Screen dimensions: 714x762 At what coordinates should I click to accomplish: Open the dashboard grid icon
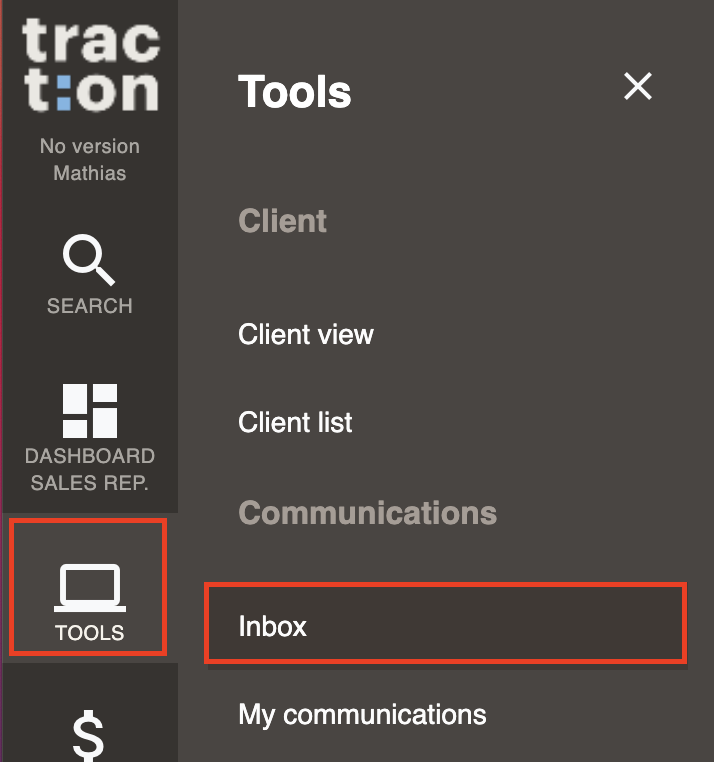click(x=90, y=411)
